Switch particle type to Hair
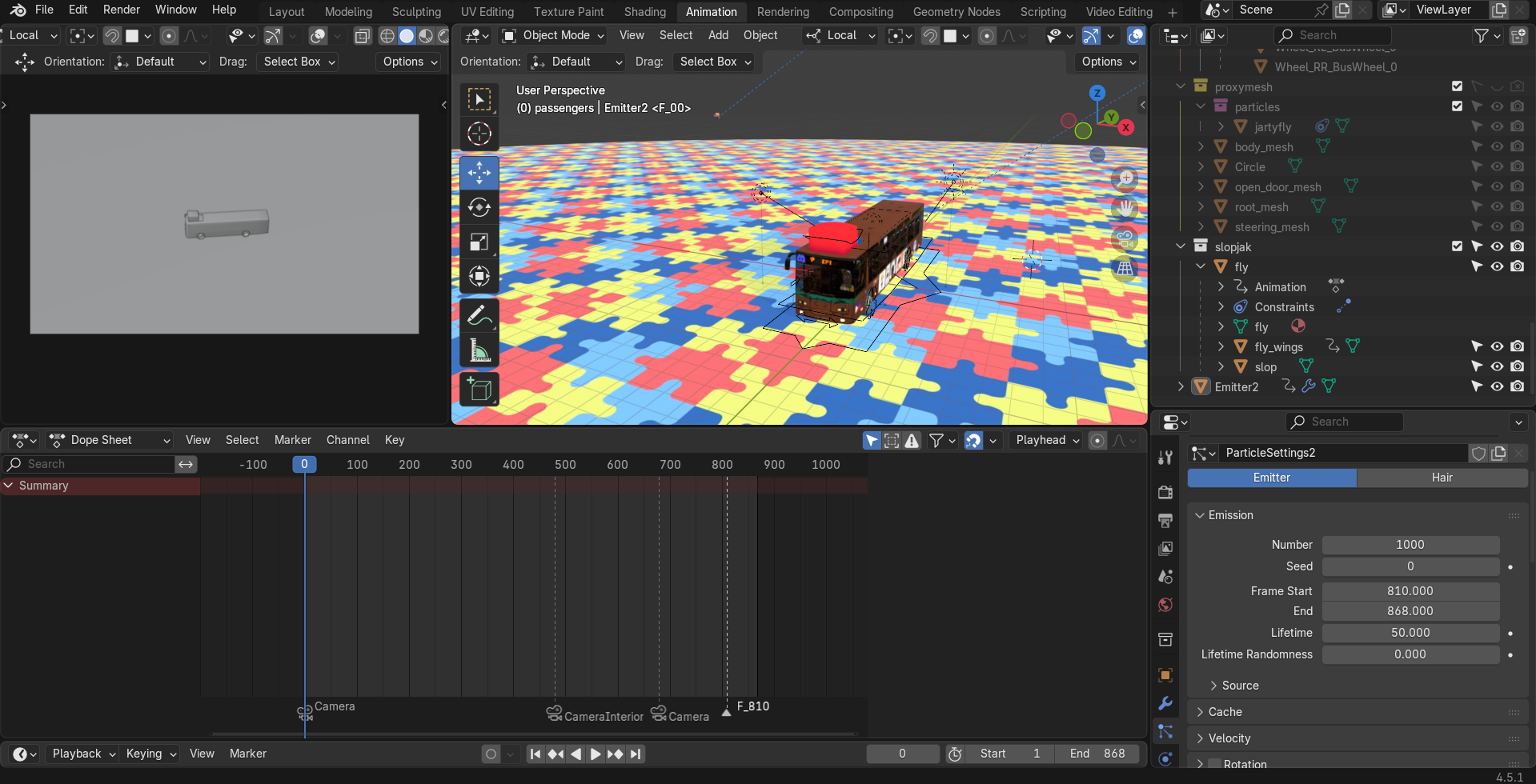Viewport: 1536px width, 784px height. tap(1442, 478)
